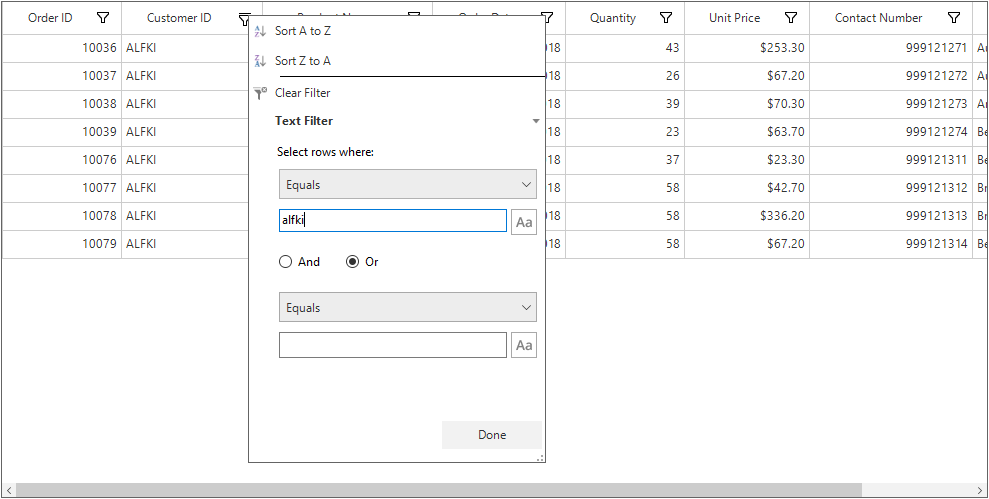This screenshot has width=989, height=499.
Task: Open the Unit Price column filter icon
Action: [790, 18]
